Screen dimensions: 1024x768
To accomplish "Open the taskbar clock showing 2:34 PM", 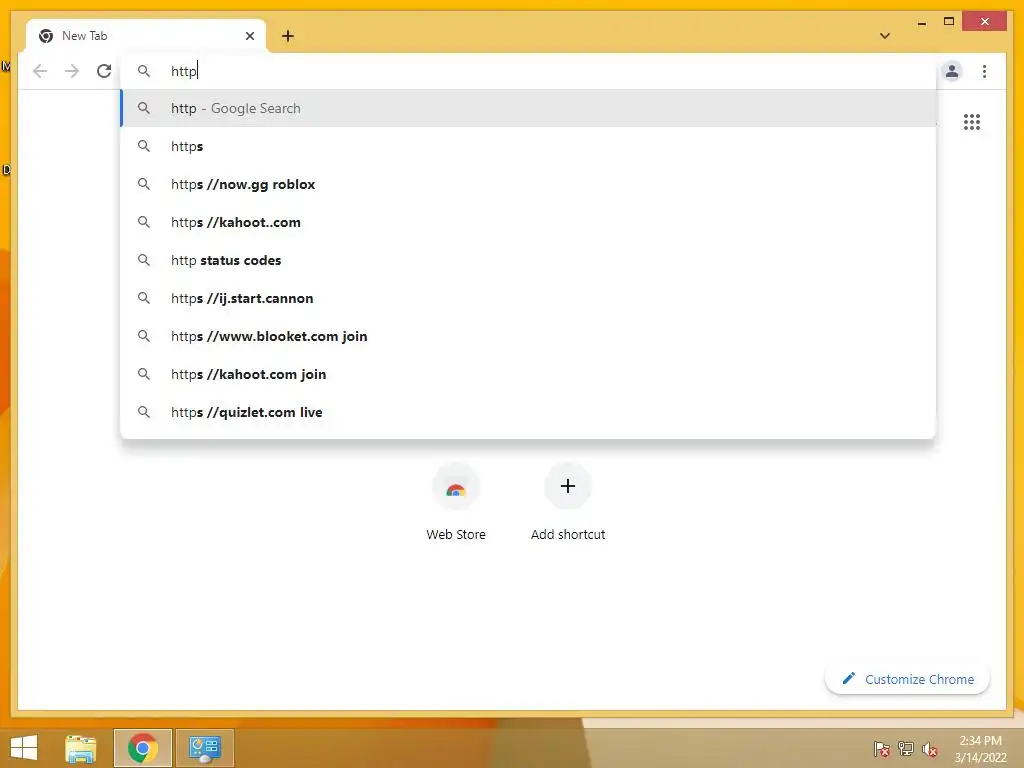I will (x=980, y=748).
